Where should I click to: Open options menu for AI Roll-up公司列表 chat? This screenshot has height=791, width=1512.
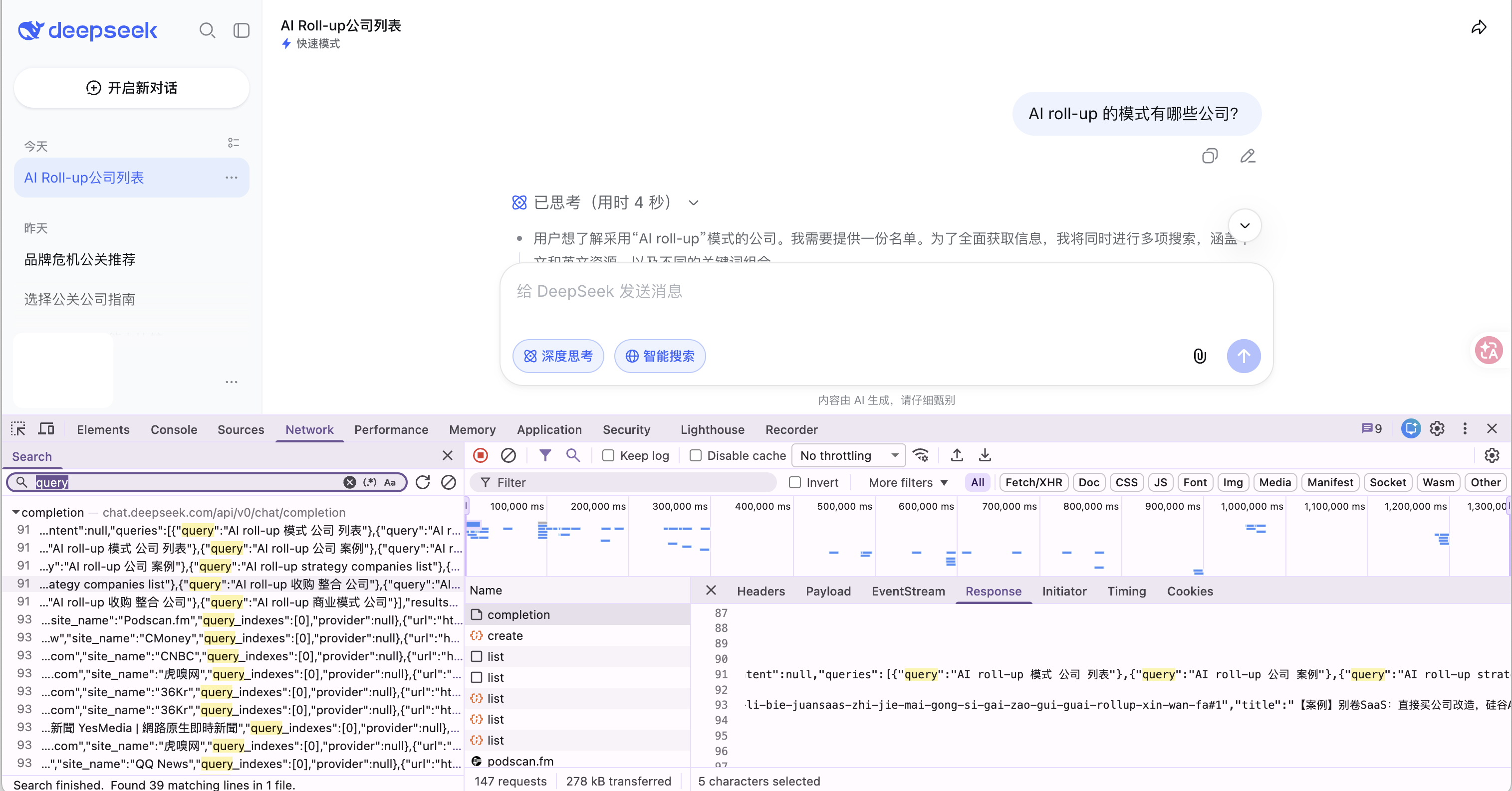[231, 178]
